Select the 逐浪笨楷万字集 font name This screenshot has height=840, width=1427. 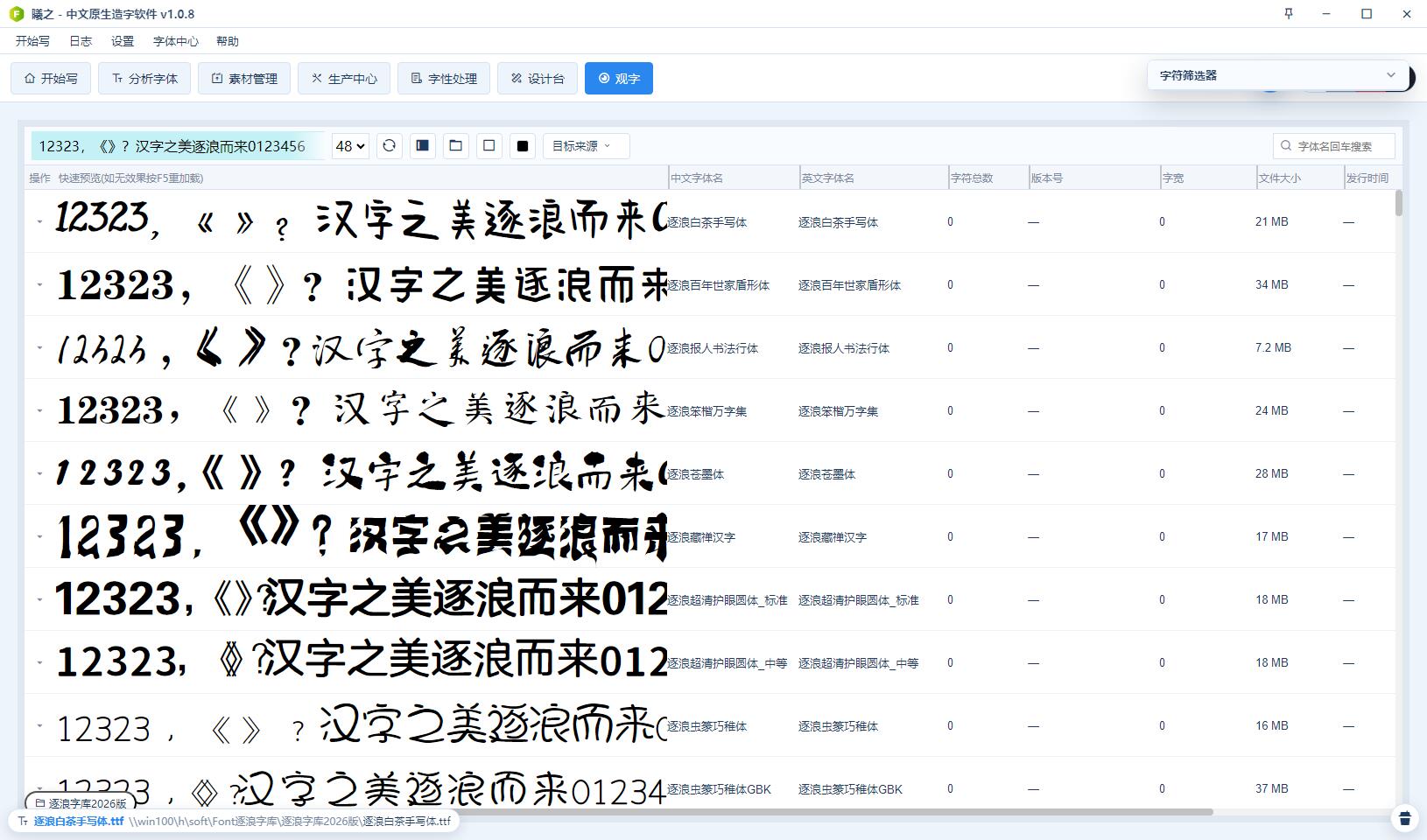click(707, 411)
